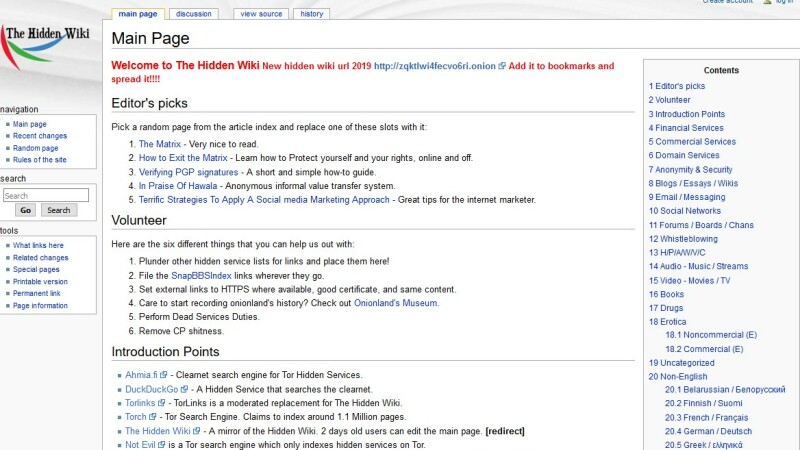Open the Printable version link
This screenshot has height=450, width=800.
[x=40, y=281]
